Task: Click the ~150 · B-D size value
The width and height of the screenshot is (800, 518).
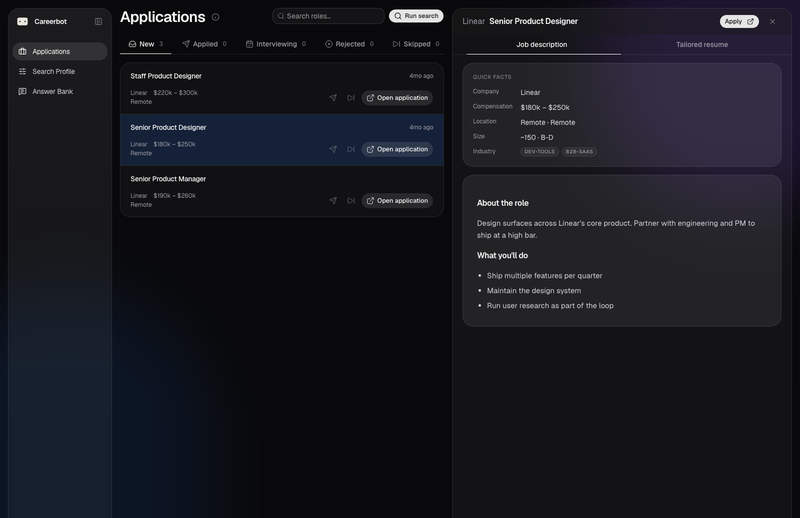Action: [537, 137]
